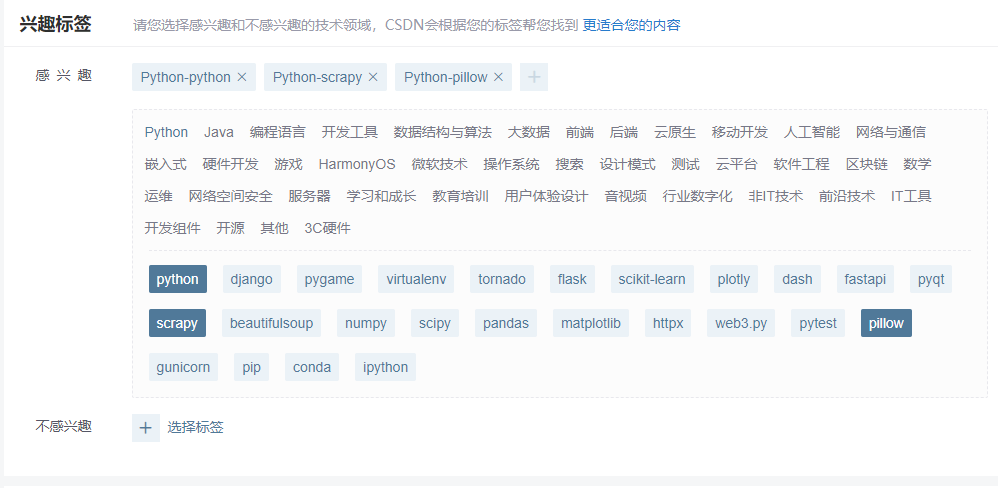Screen dimensions: 998x488
Task: Select the matplotlib tag
Action: coord(591,323)
